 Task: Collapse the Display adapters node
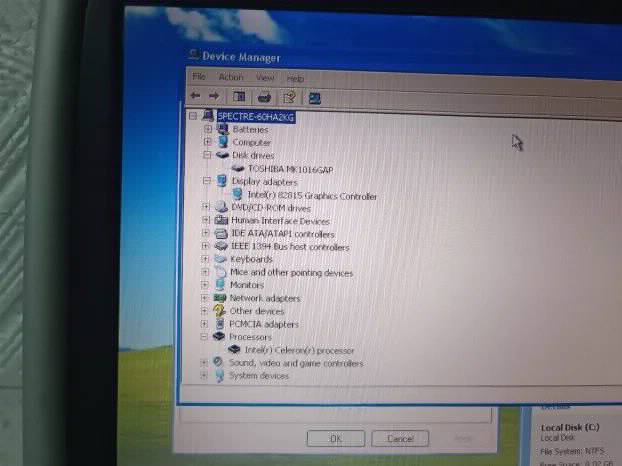pos(206,181)
